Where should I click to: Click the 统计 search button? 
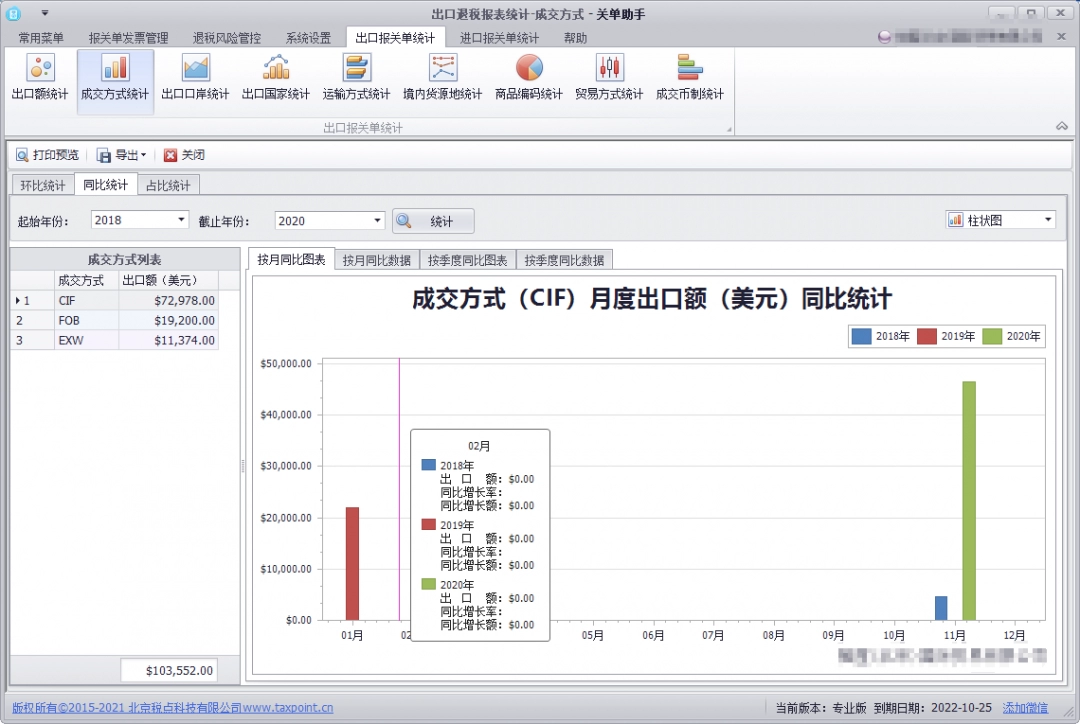(433, 221)
